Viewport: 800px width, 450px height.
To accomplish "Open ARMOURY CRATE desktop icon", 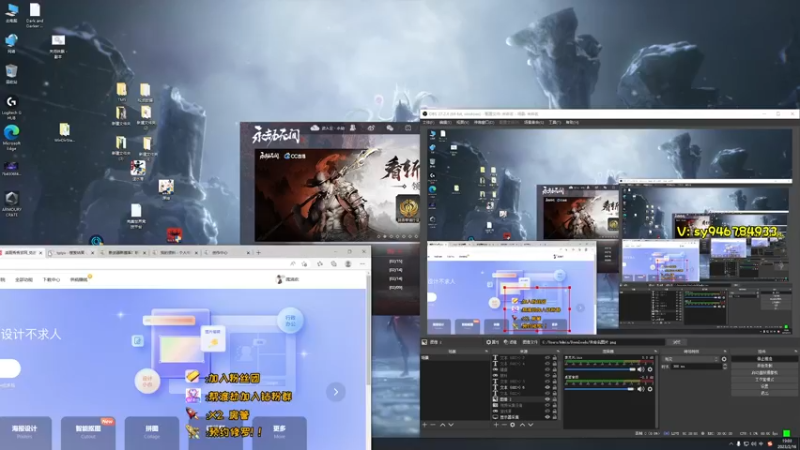I will (11, 203).
